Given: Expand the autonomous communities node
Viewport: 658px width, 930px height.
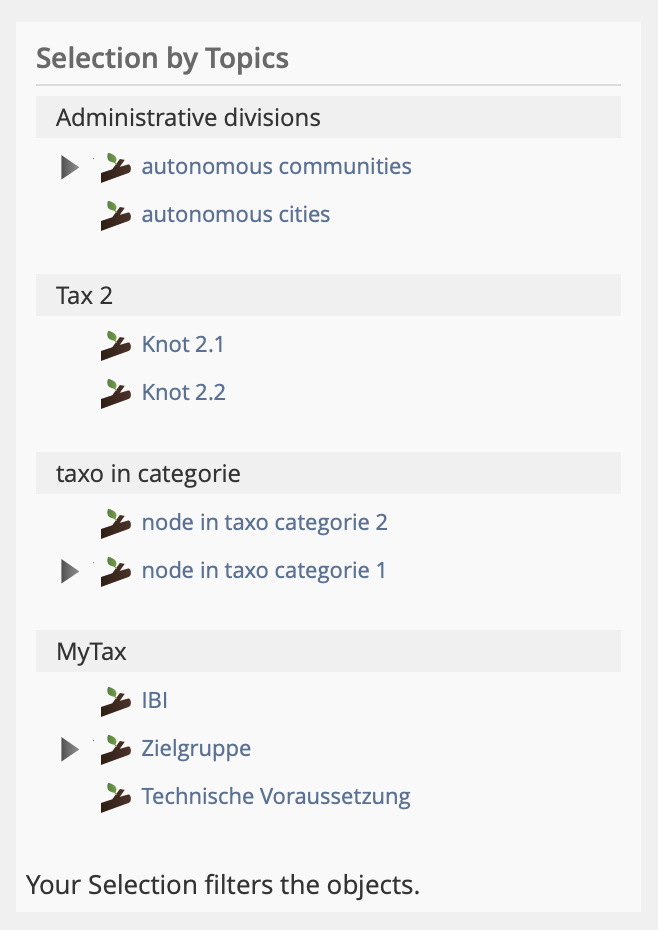Looking at the screenshot, I should click(69, 168).
